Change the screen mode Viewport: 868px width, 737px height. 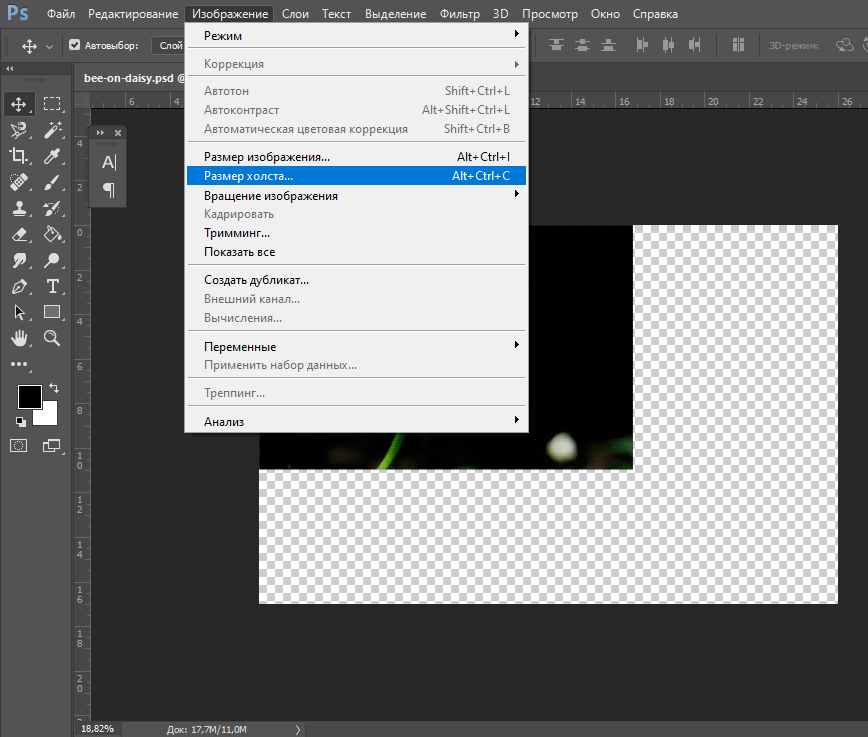[52, 446]
